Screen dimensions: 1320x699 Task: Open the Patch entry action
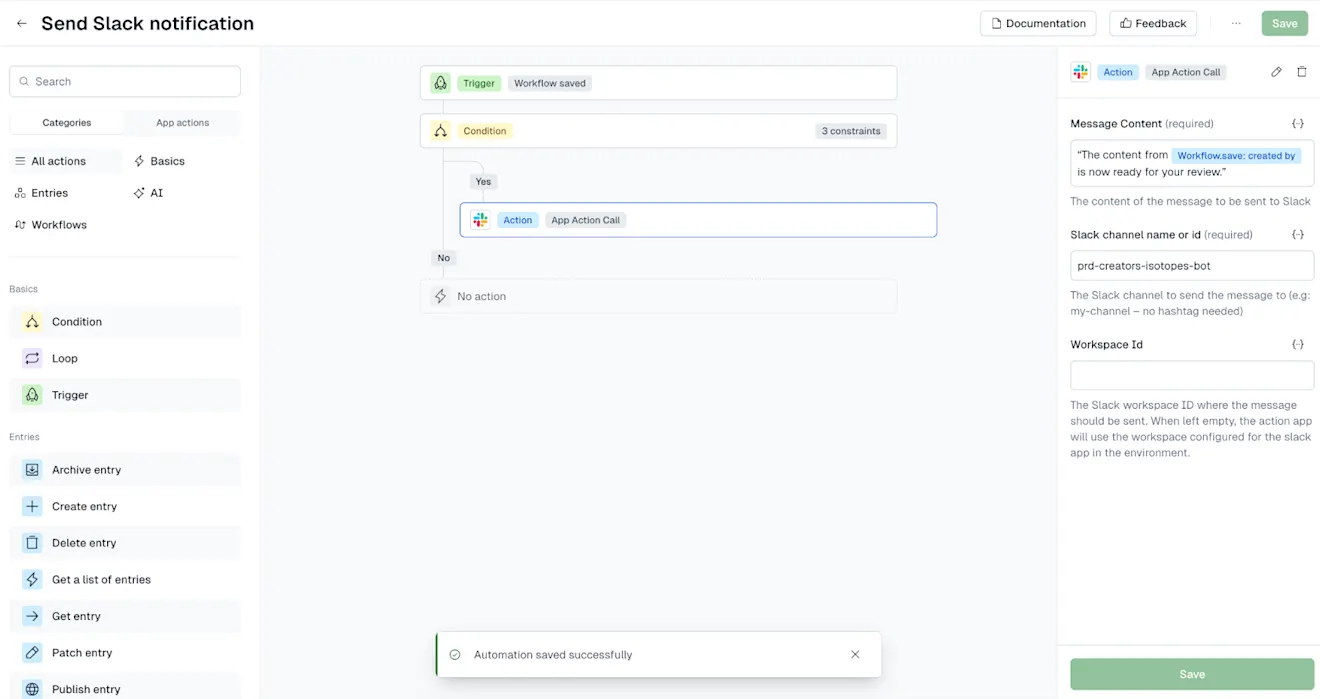click(x=81, y=652)
